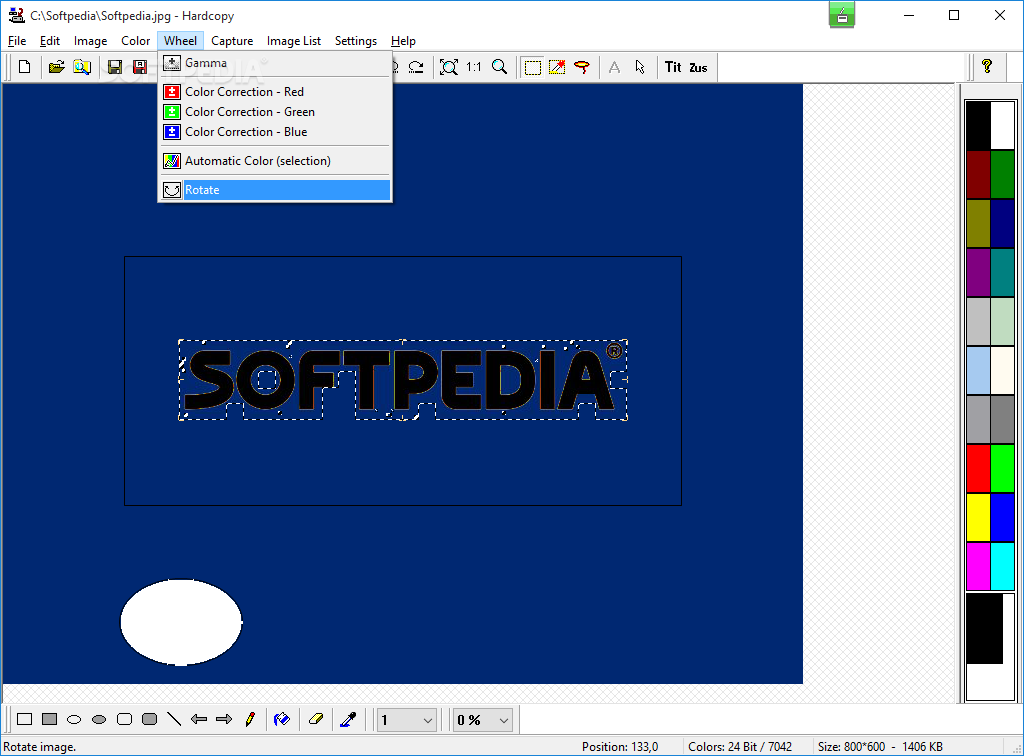The height and width of the screenshot is (756, 1024).
Task: Open help with the question mark icon
Action: (x=987, y=66)
